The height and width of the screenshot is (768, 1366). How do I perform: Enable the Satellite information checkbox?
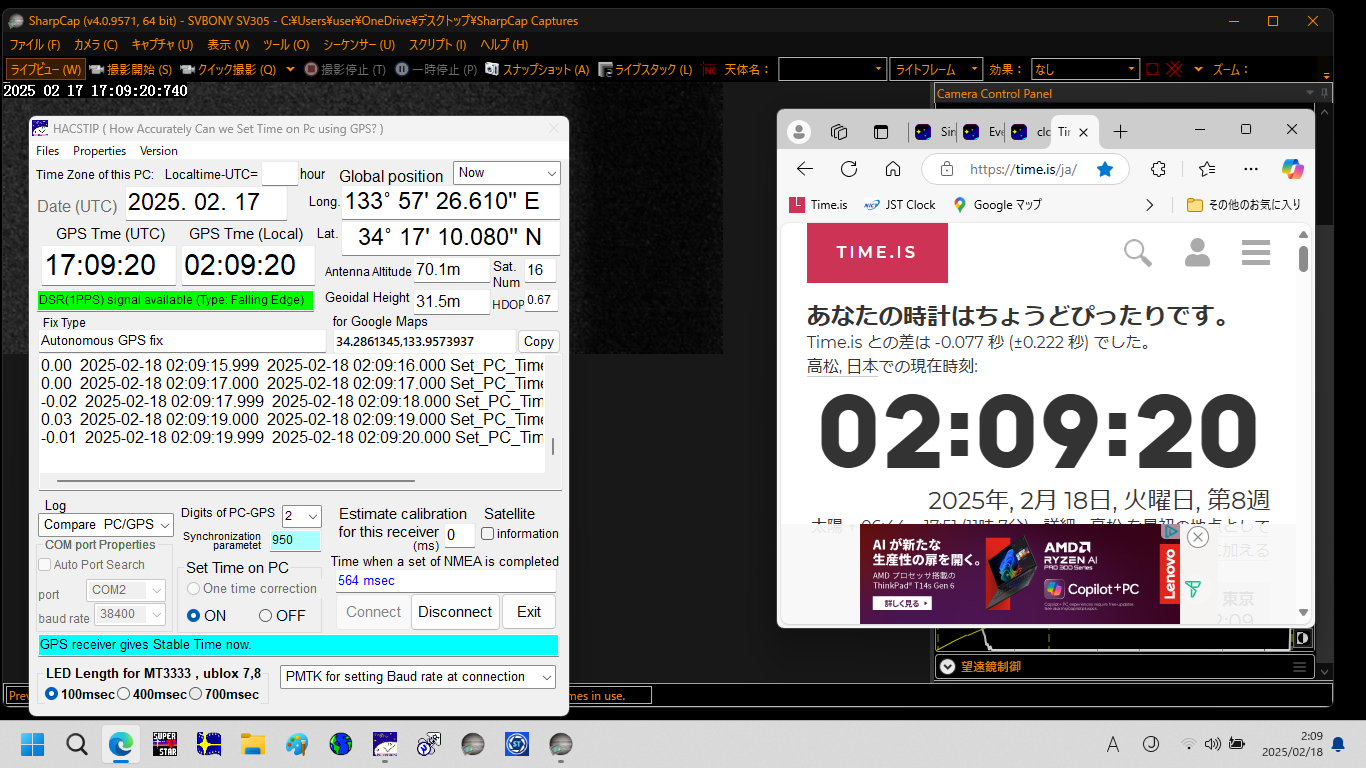point(488,534)
